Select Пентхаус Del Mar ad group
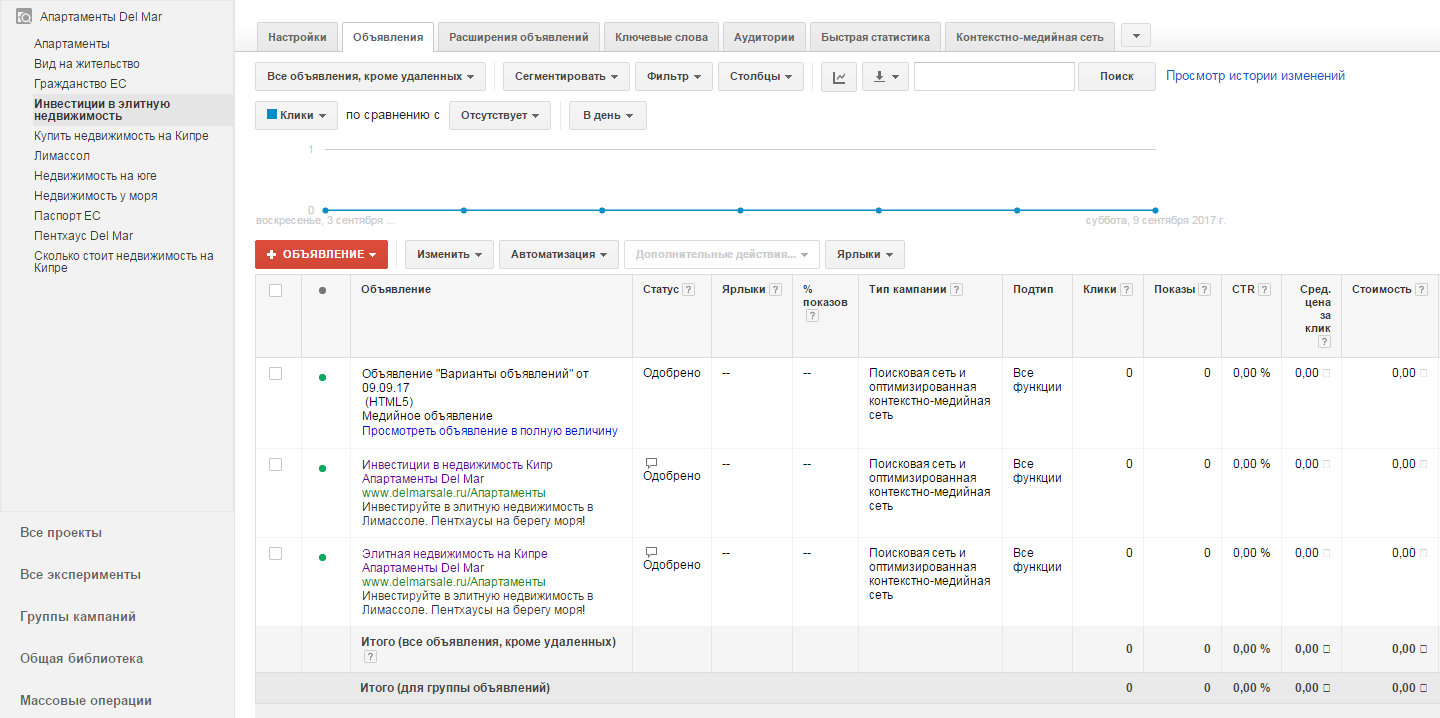The image size is (1440, 718). pyautogui.click(x=84, y=236)
